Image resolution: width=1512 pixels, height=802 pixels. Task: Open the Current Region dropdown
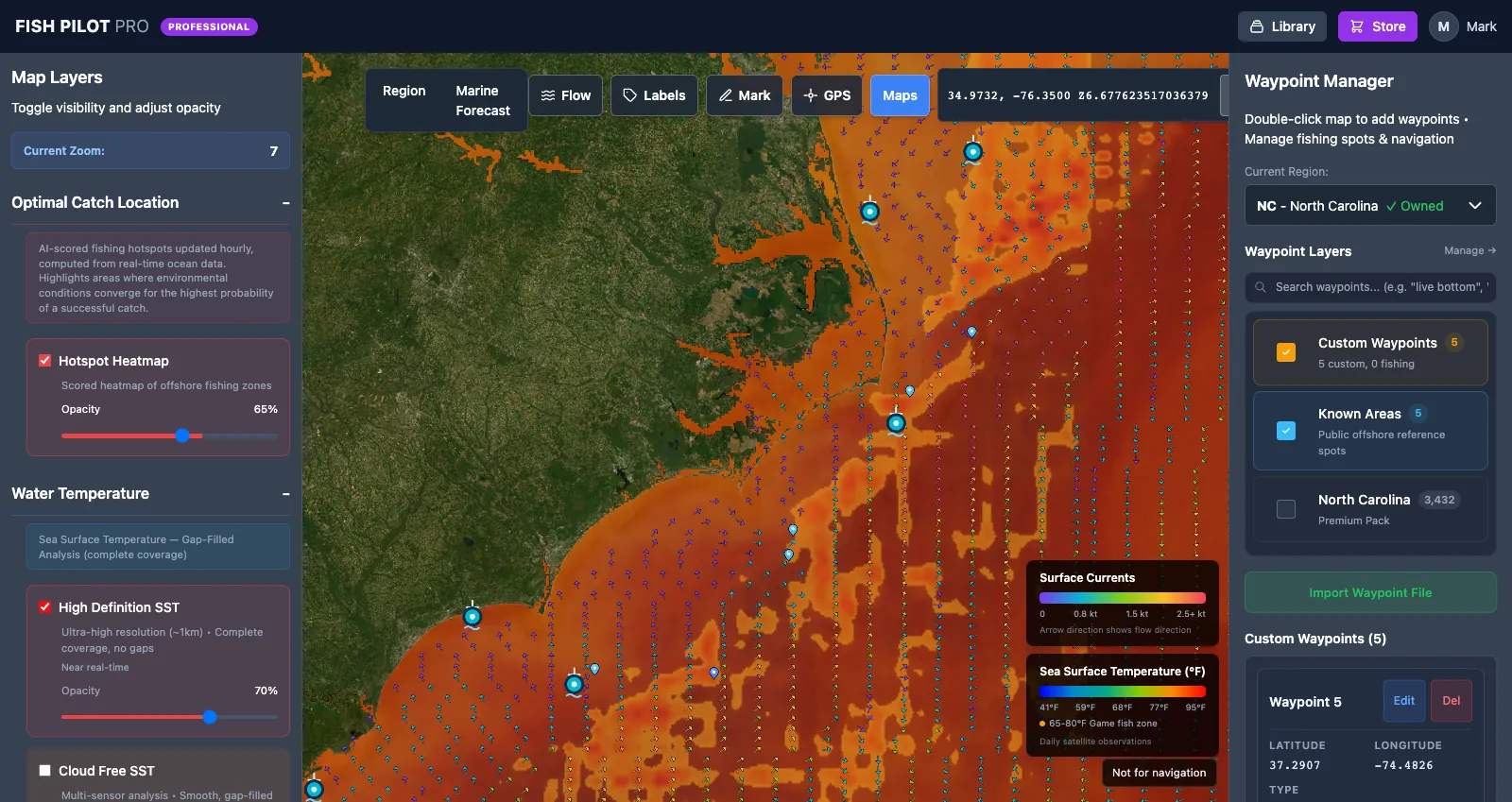pyautogui.click(x=1370, y=205)
